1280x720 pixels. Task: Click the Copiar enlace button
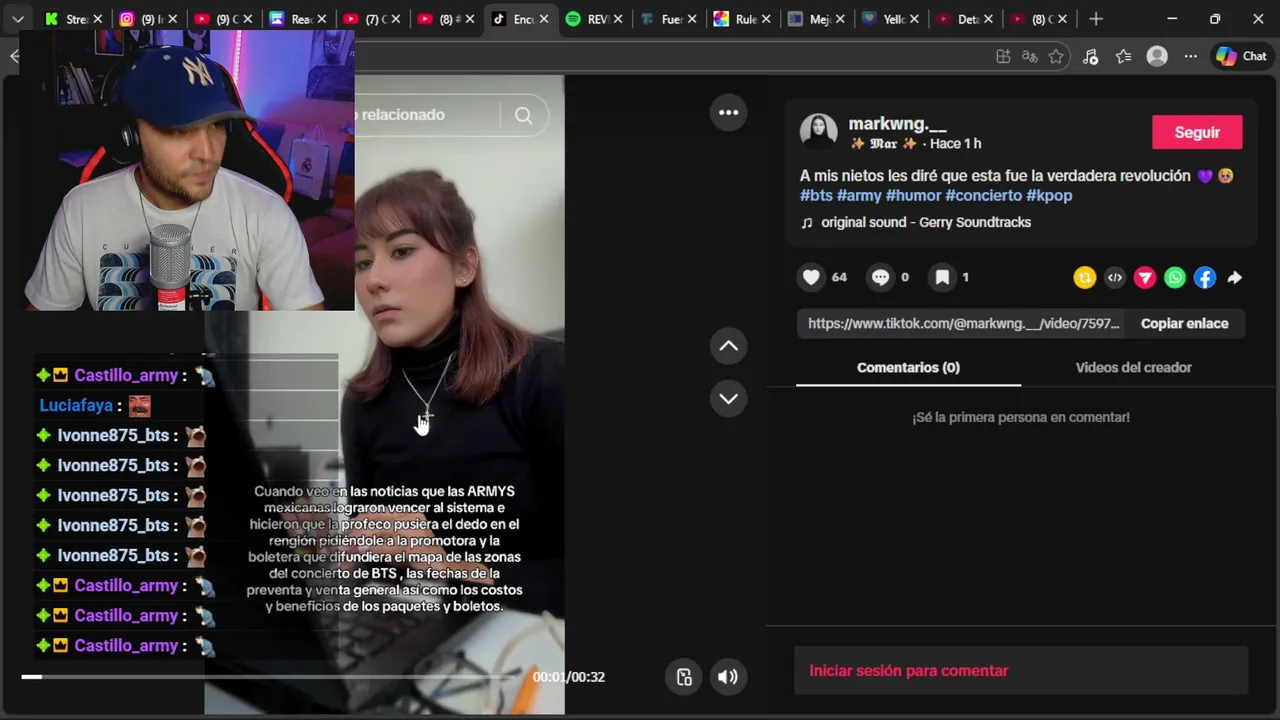click(1185, 323)
